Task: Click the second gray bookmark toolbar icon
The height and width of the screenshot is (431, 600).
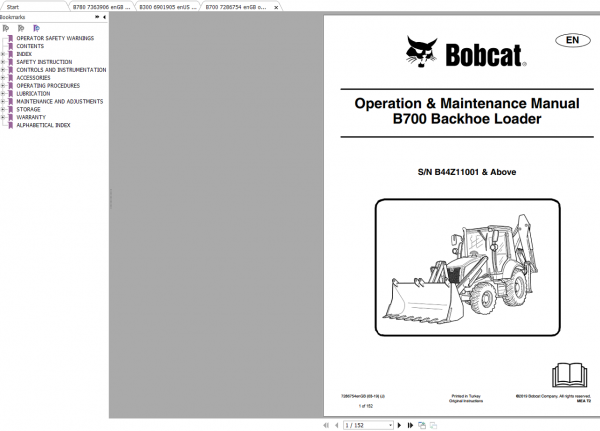Action: [x=21, y=28]
